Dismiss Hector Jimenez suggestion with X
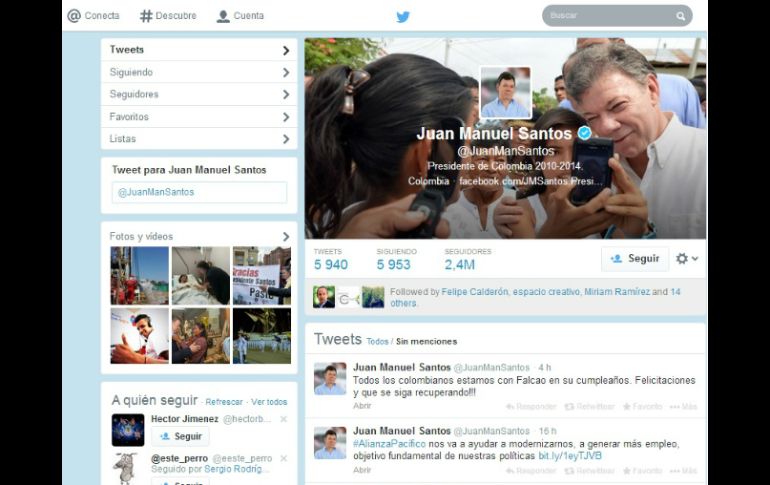Image resolution: width=770 pixels, height=485 pixels. coord(283,419)
